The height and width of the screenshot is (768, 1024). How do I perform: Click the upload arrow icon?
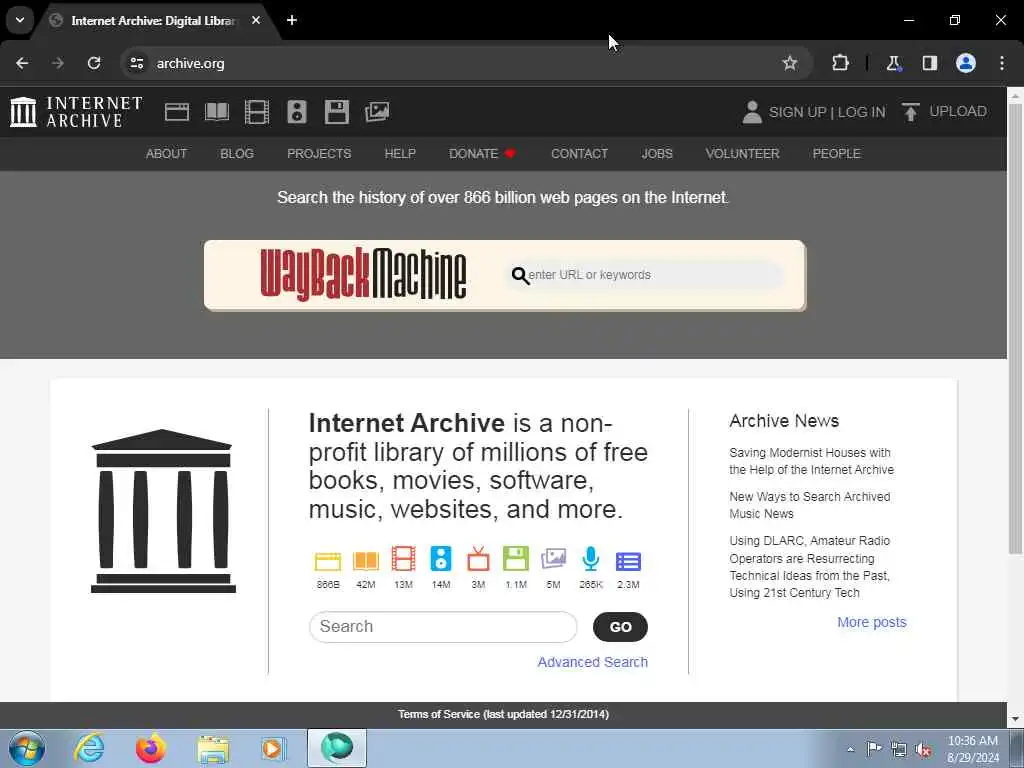click(x=910, y=112)
